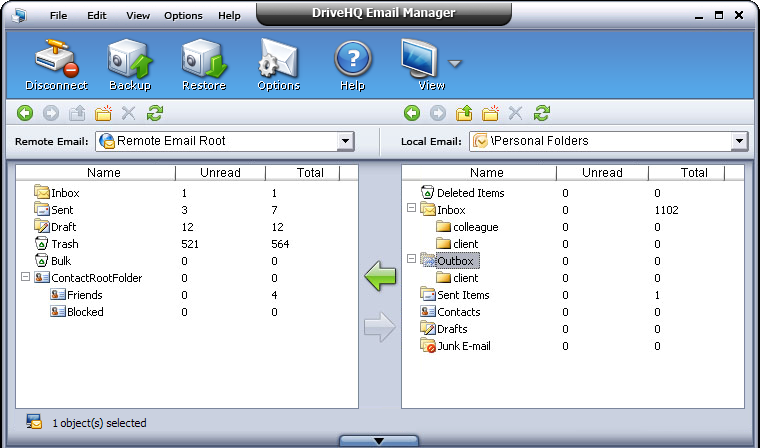Open Help from the toolbar
760x448 pixels.
click(352, 62)
